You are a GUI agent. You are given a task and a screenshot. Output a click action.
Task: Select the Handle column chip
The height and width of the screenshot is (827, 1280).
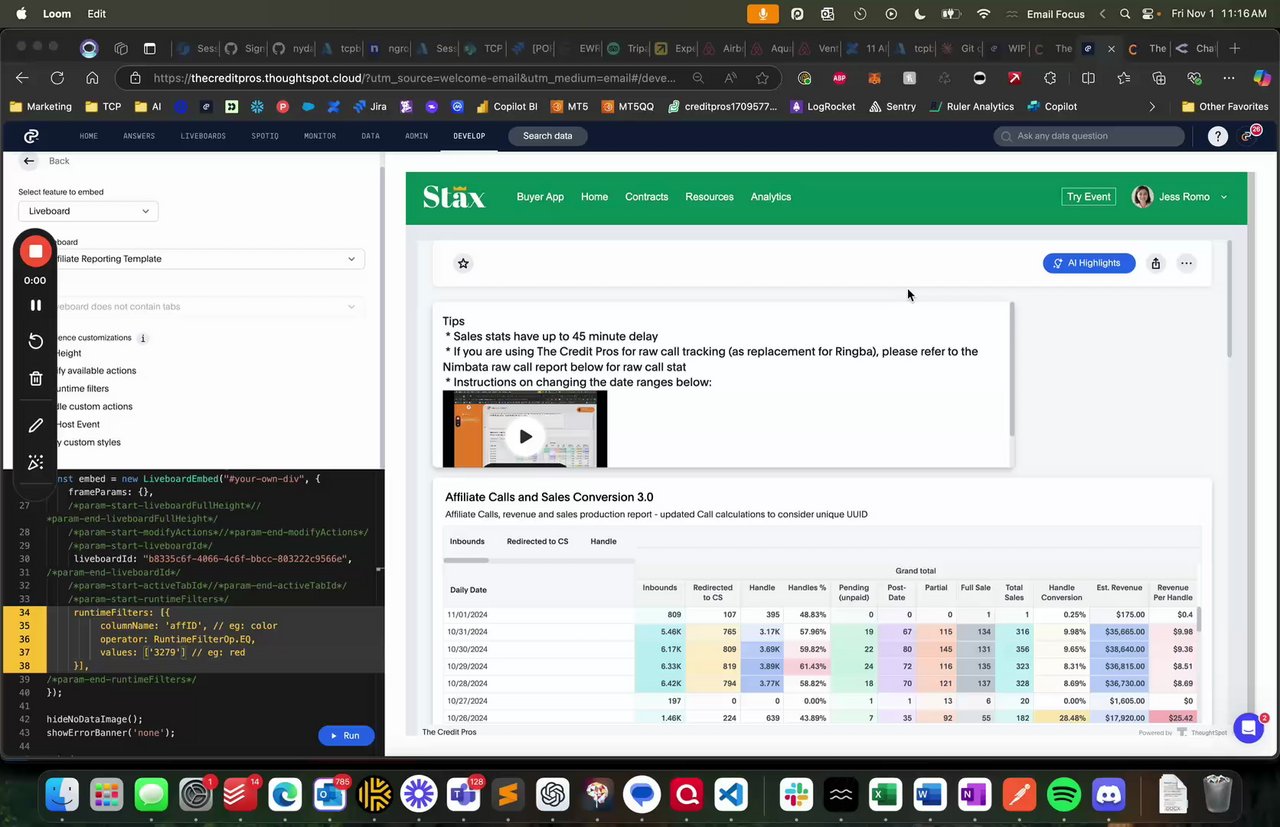tap(603, 541)
